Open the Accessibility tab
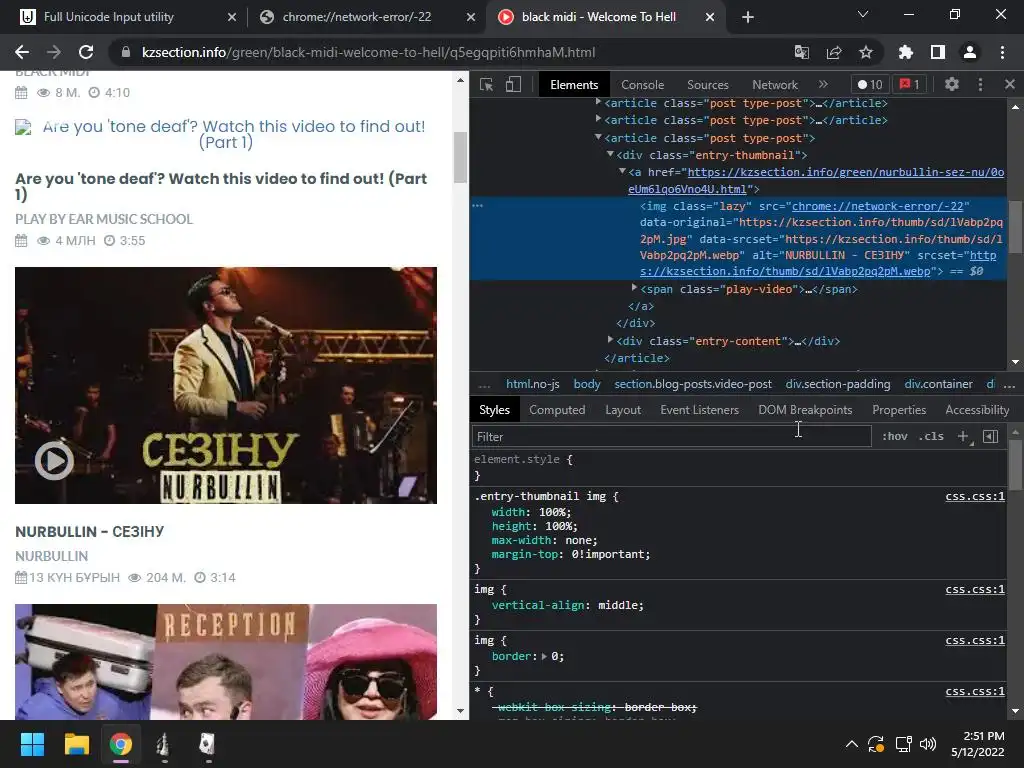This screenshot has height=768, width=1024. click(977, 410)
